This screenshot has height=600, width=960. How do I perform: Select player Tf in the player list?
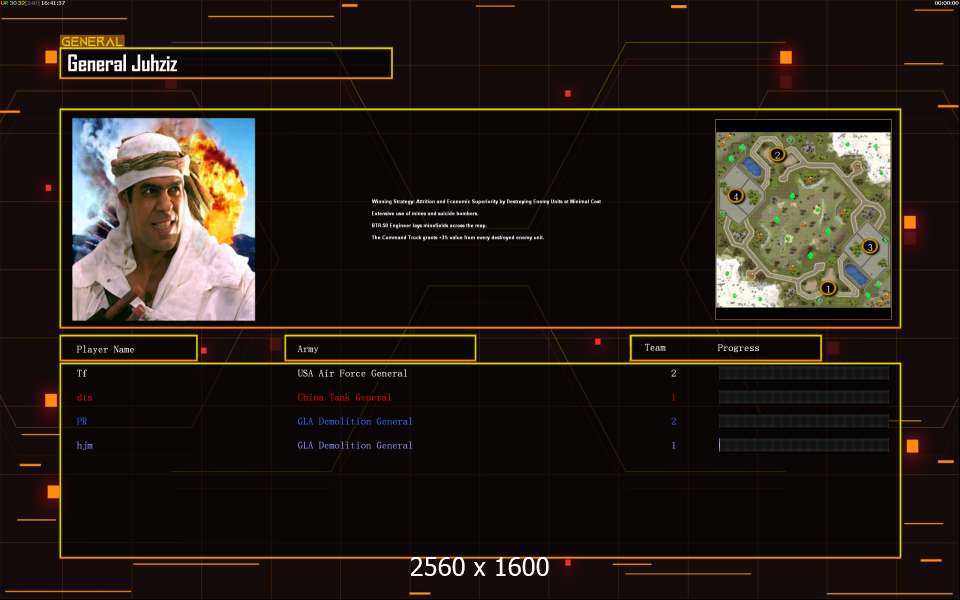(81, 373)
